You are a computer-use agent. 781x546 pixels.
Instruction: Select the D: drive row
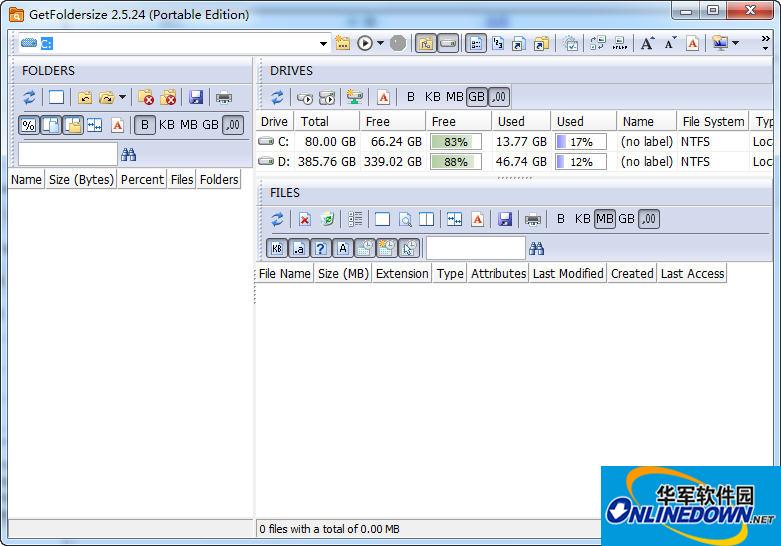(515, 162)
